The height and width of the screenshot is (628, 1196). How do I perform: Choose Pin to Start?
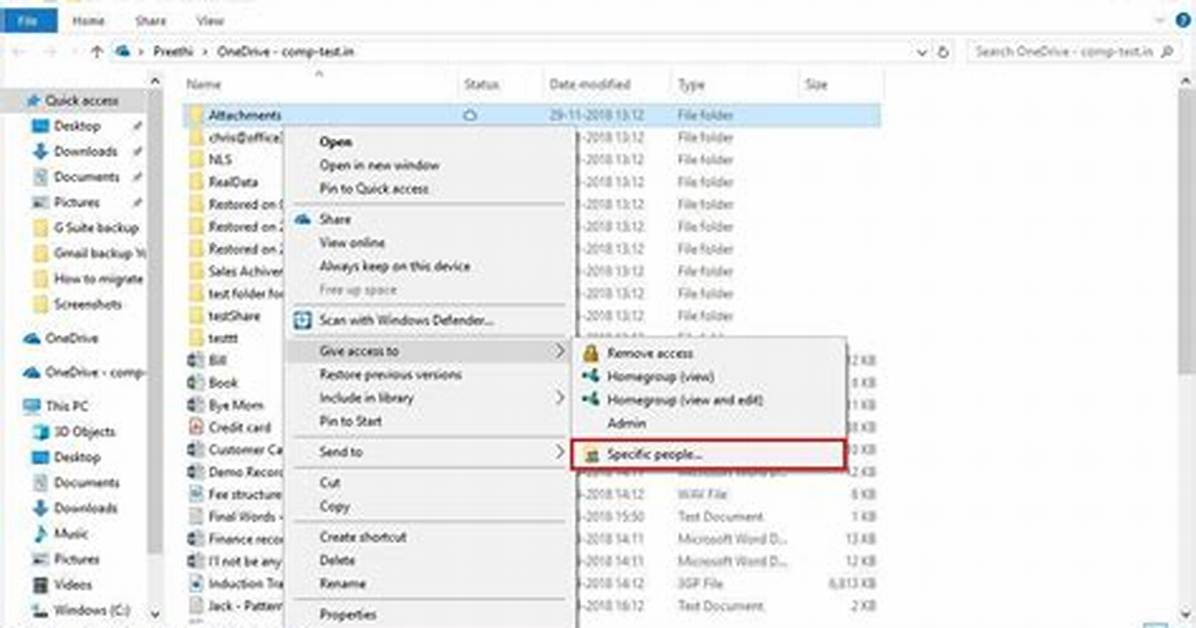point(350,421)
